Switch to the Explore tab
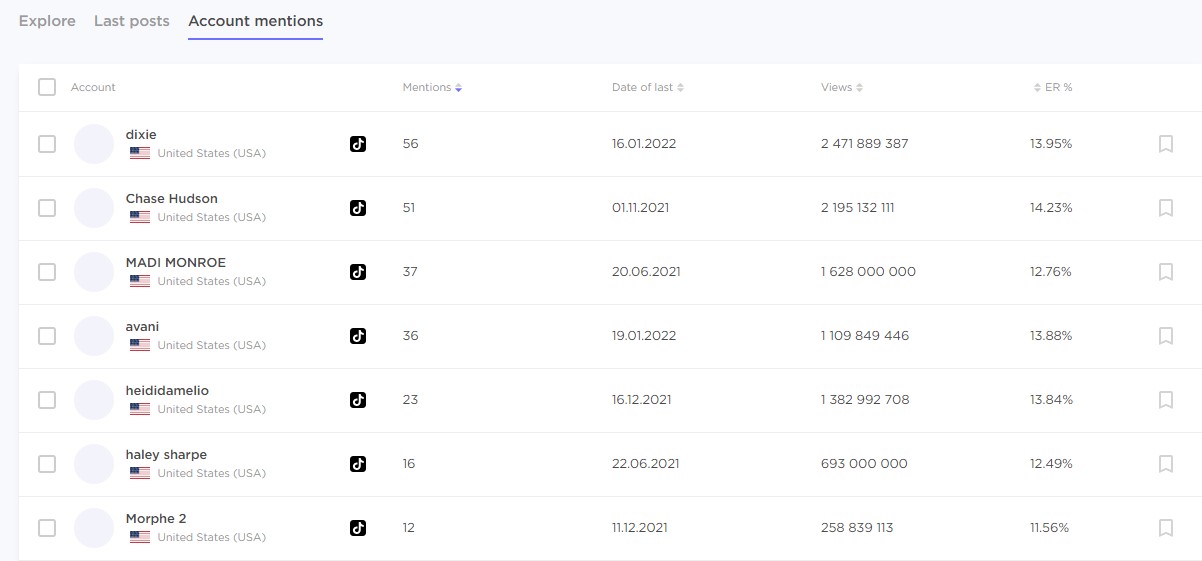The width and height of the screenshot is (1202, 561). tap(47, 21)
